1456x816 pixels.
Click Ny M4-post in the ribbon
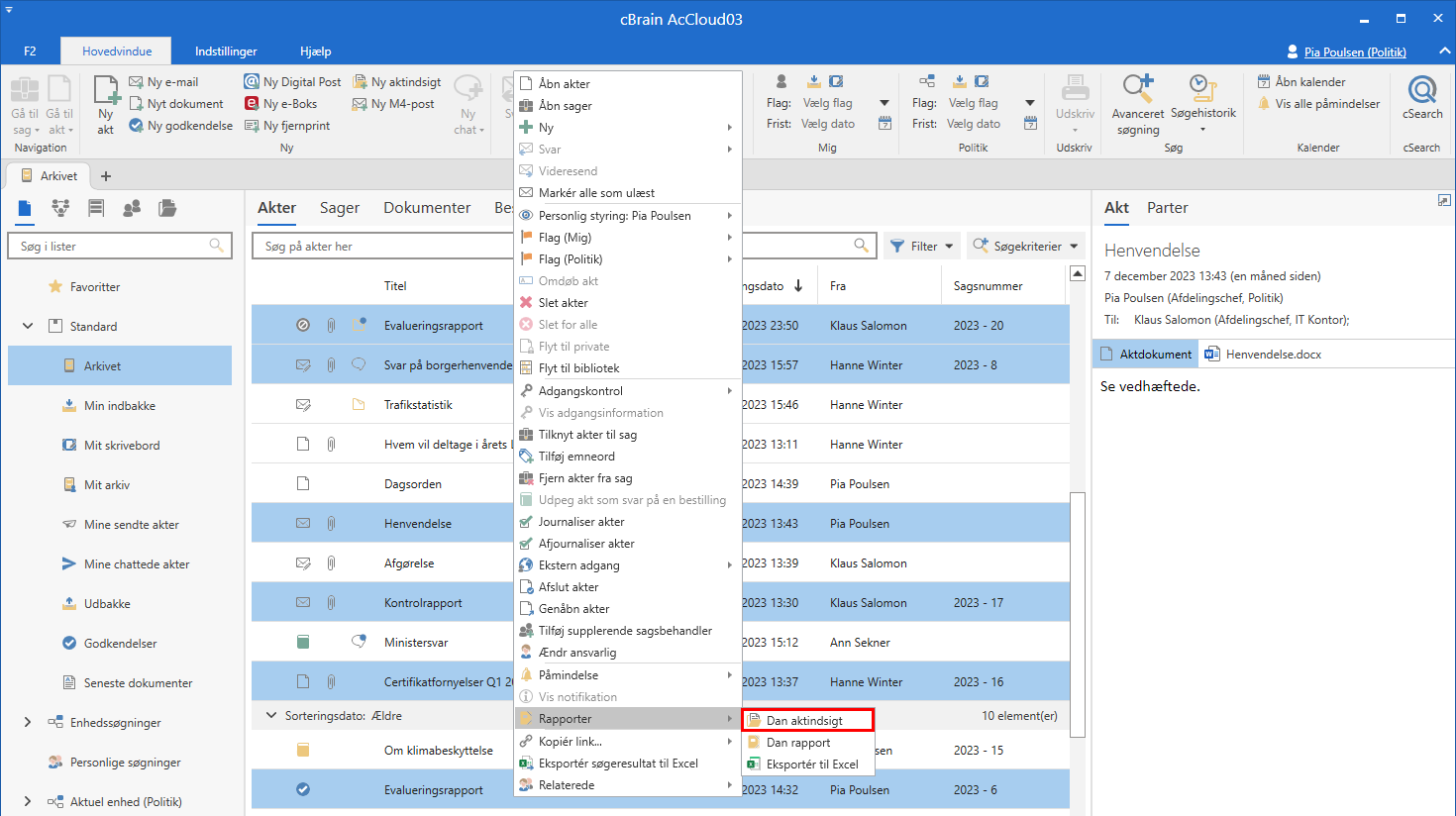393,104
